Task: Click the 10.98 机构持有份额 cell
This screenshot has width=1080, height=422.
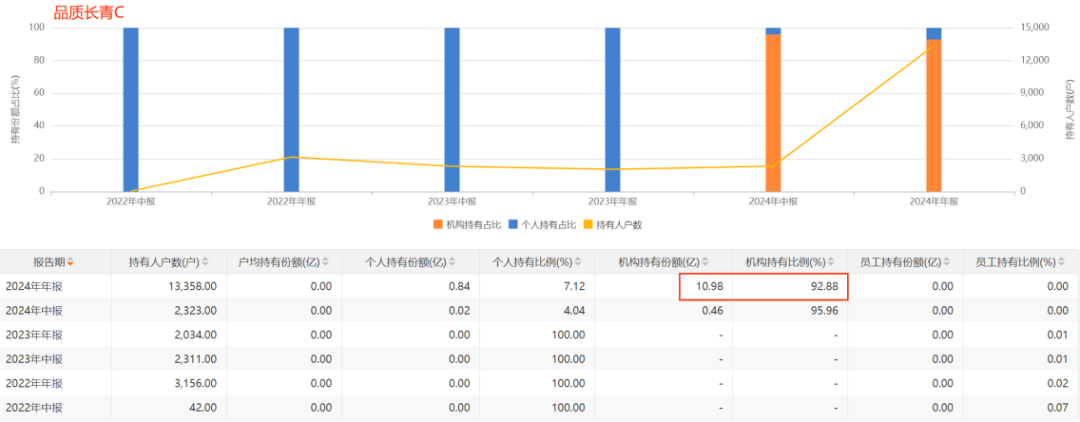Action: (709, 286)
